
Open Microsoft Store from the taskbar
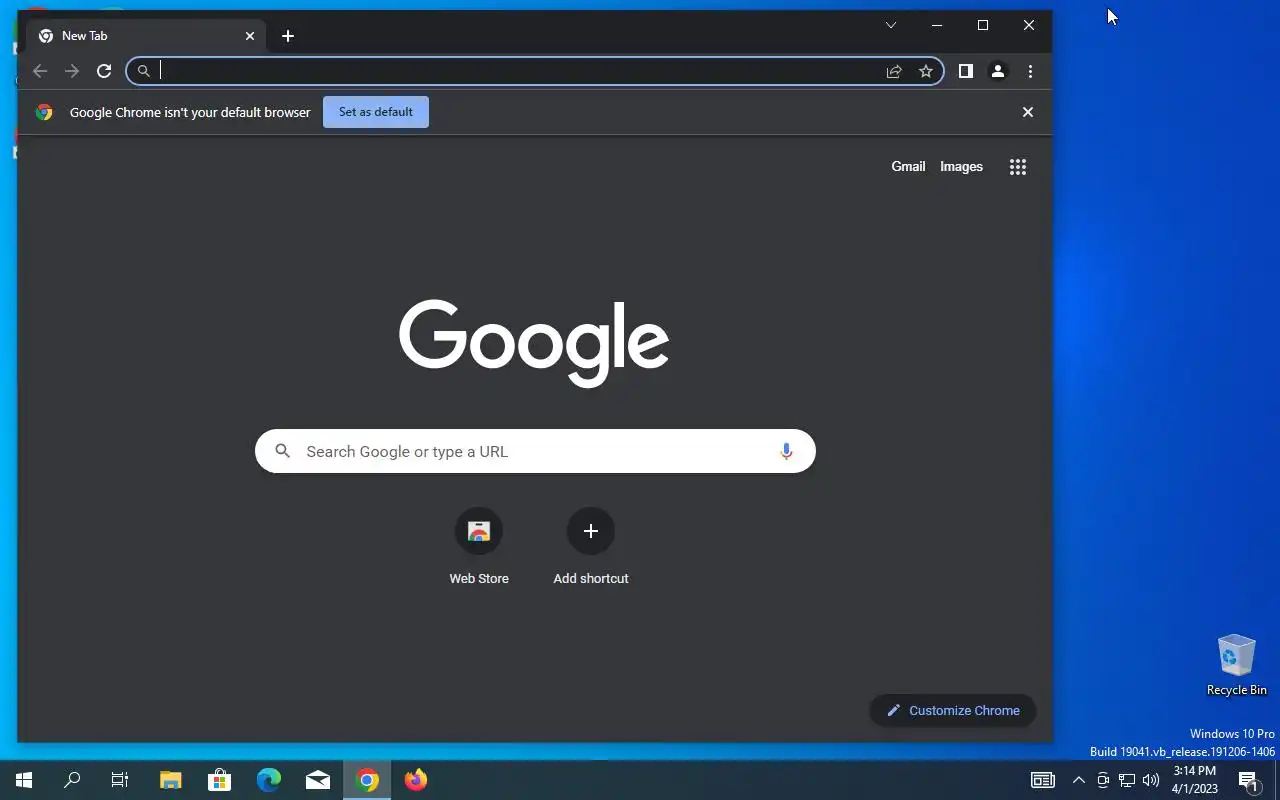tap(220, 780)
